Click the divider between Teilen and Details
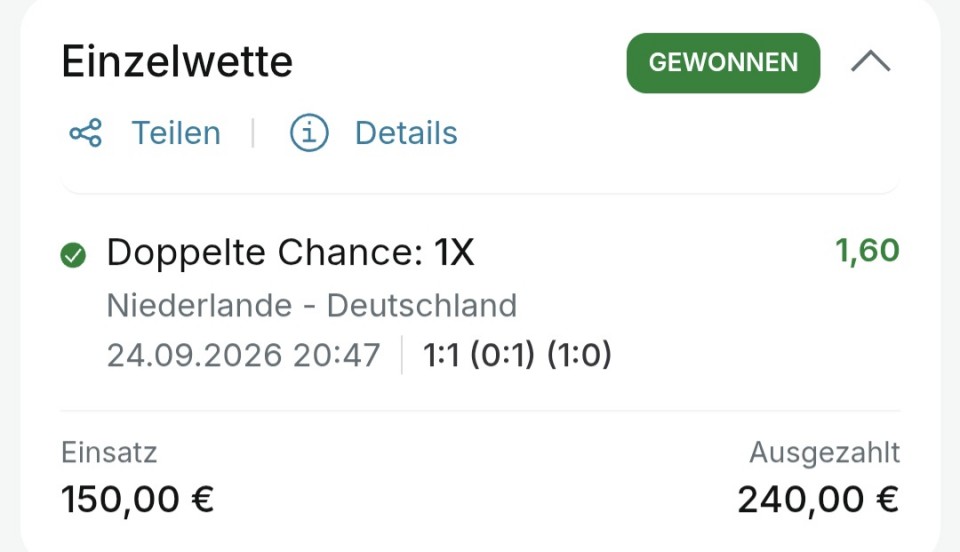This screenshot has height=552, width=960. (x=253, y=133)
